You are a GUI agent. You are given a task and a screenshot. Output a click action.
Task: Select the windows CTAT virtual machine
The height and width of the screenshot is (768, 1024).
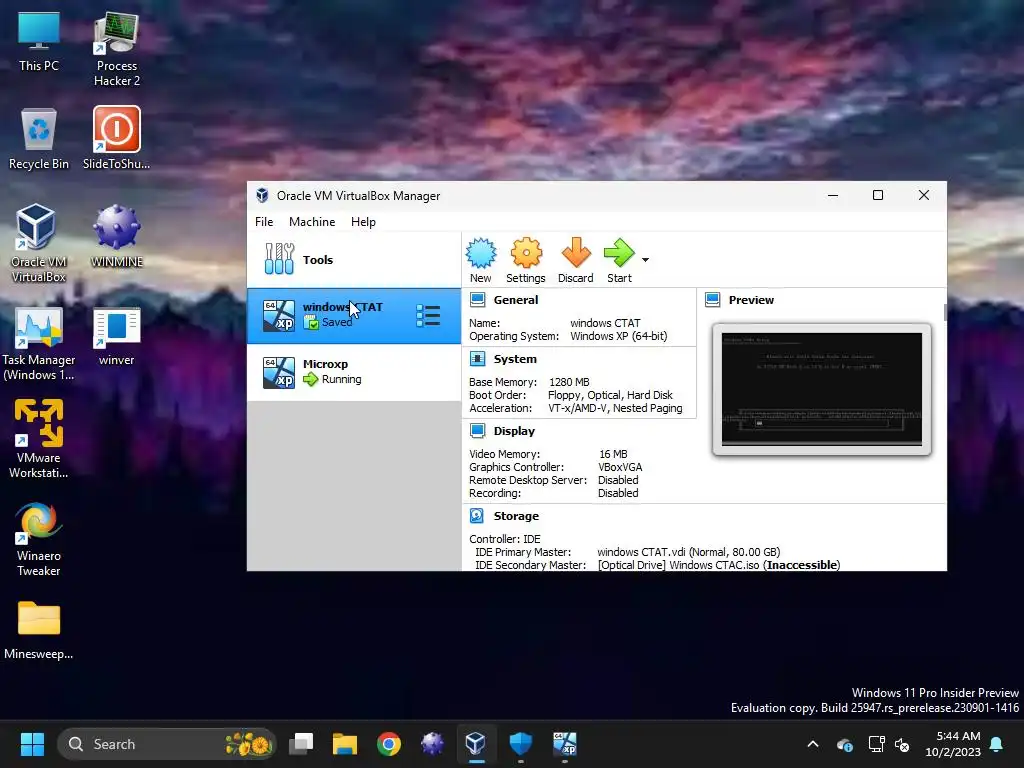353,315
